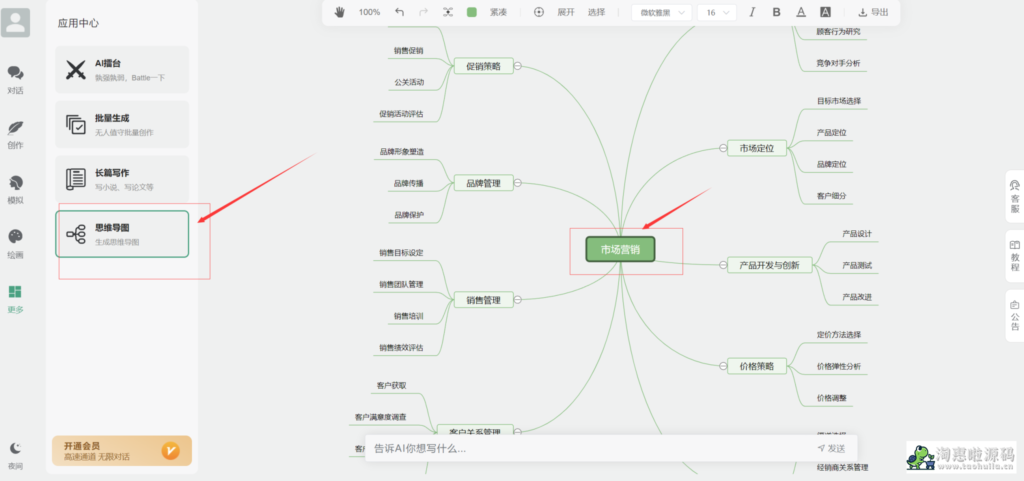Select the 促销策略 node
The height and width of the screenshot is (481, 1024).
483,66
